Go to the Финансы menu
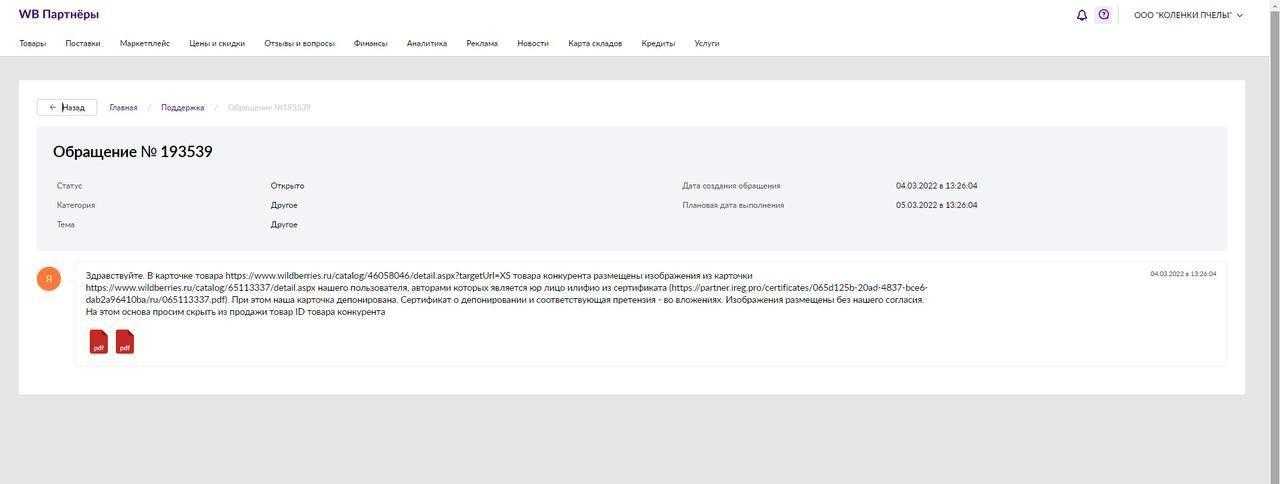Screen dimensions: 1280x484 coord(370,44)
